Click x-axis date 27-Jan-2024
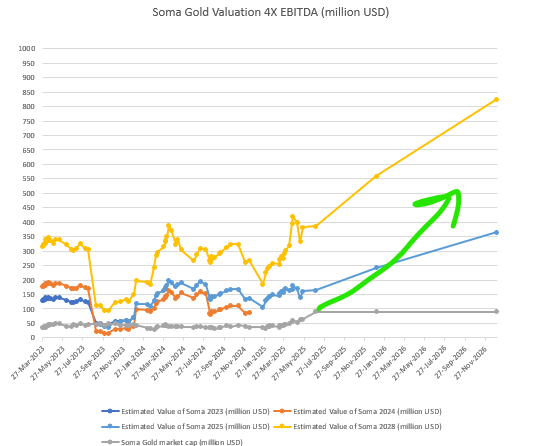Screen dimensions: 541x446 [x=129, y=362]
